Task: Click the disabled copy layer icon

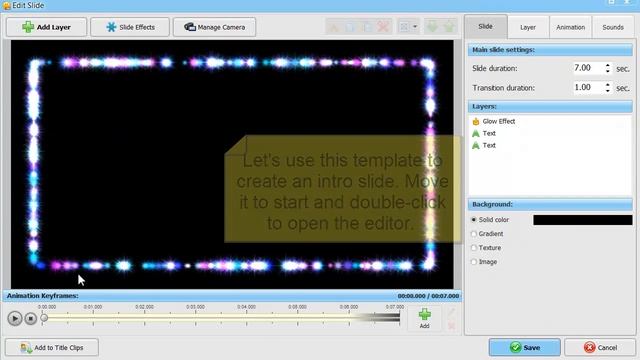Action: click(350, 27)
